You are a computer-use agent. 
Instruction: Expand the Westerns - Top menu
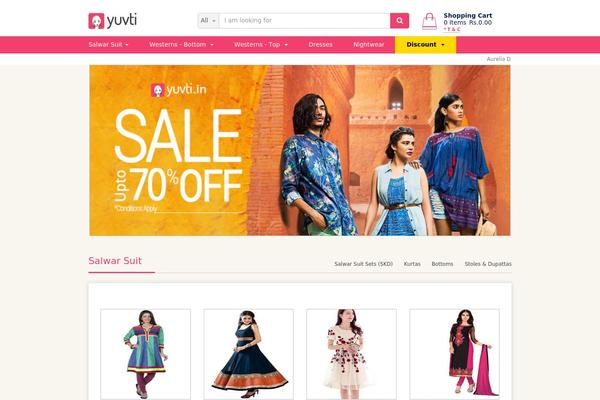coord(261,45)
